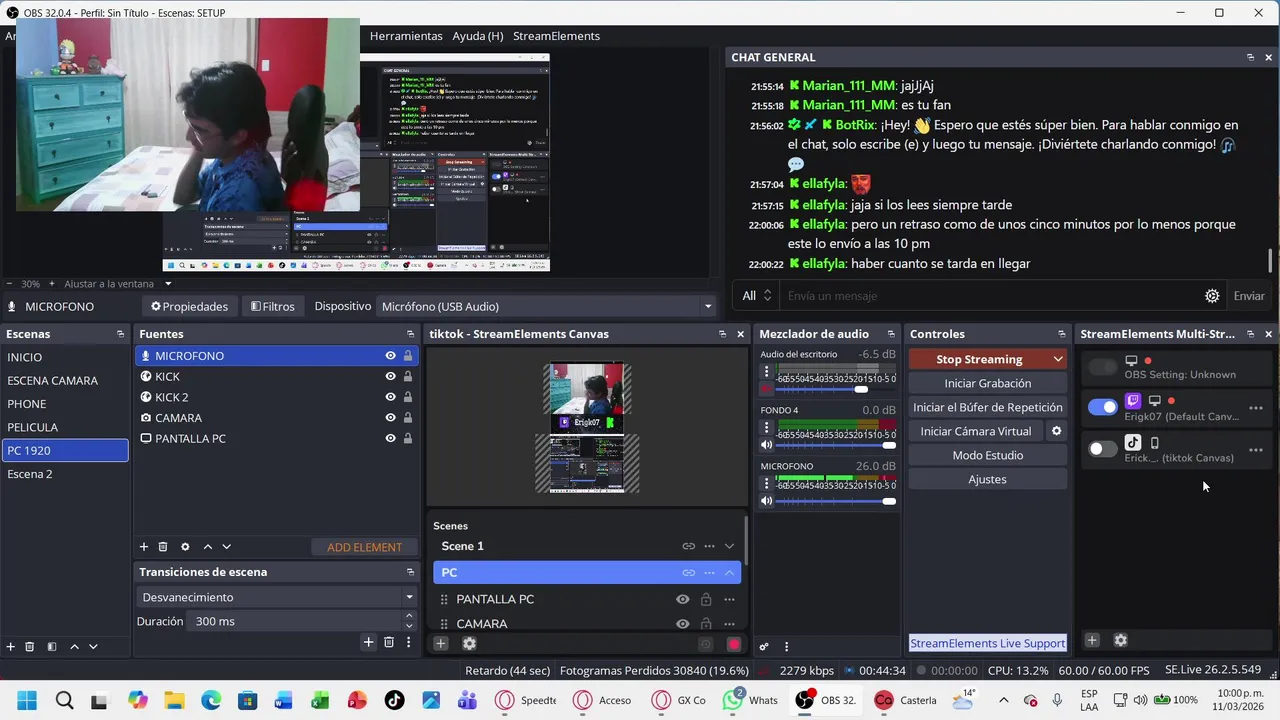Add multi-stream output with plus icon
1280x720 pixels.
pos(1092,640)
